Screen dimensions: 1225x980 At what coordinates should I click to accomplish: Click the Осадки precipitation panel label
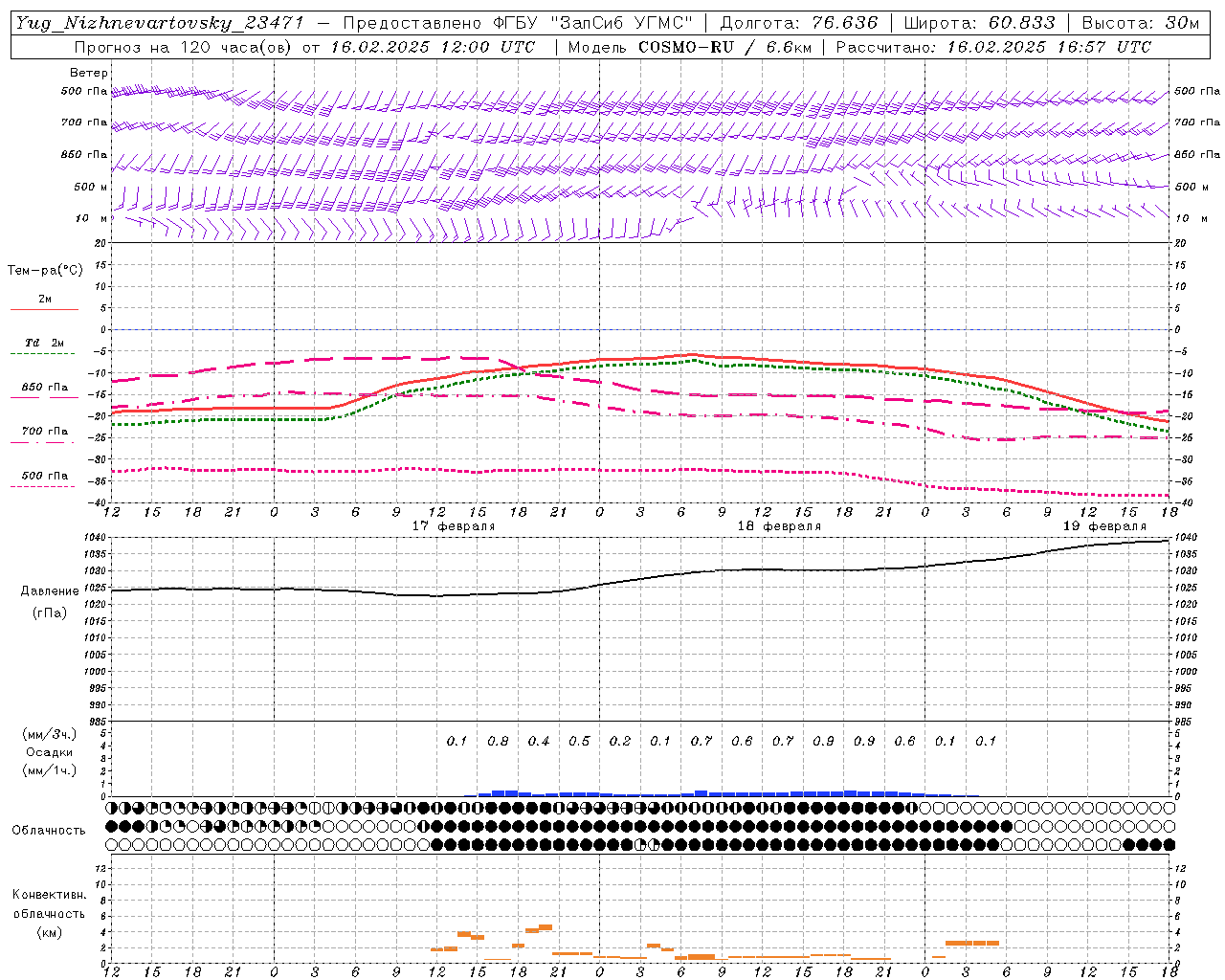50,752
